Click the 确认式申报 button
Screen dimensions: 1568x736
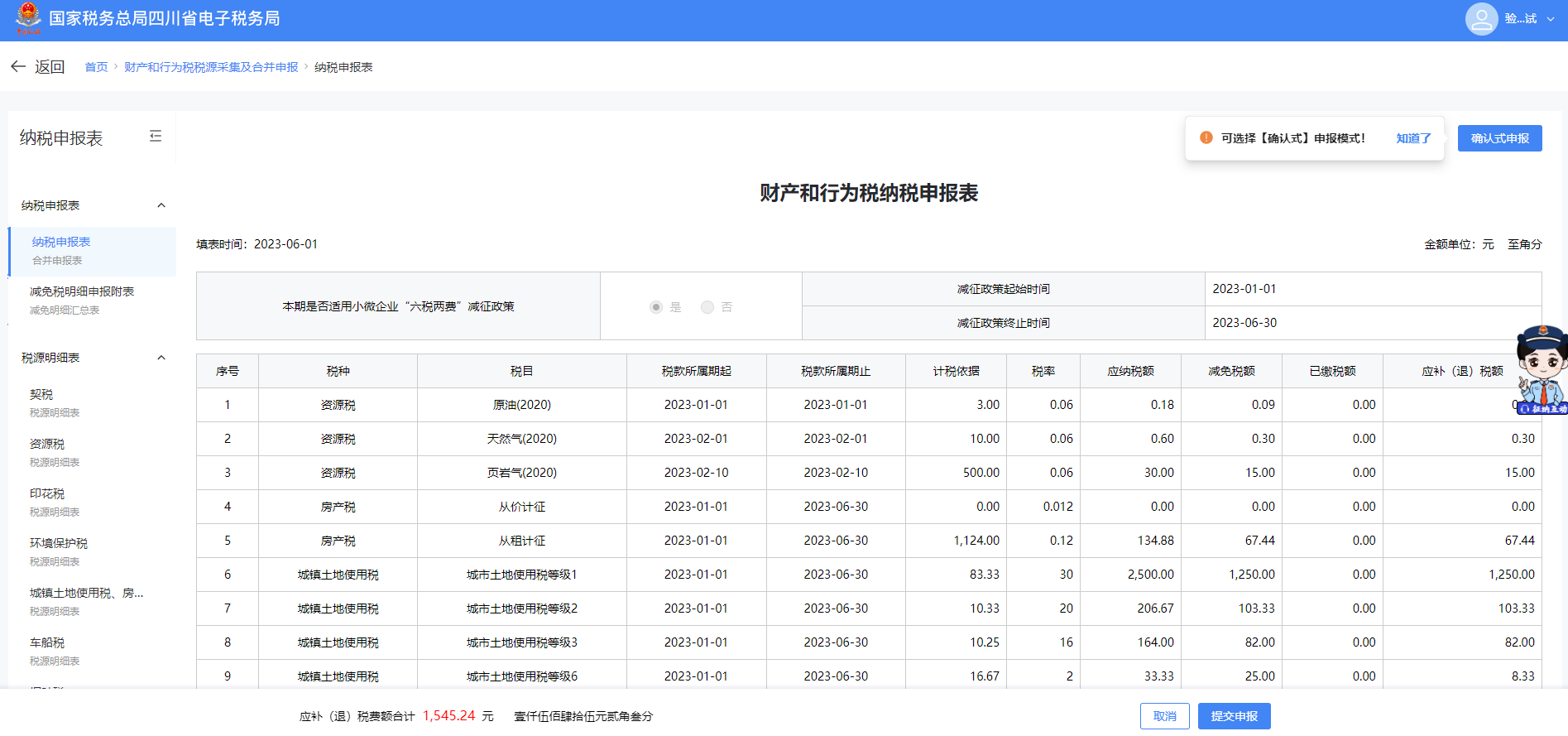[1499, 138]
